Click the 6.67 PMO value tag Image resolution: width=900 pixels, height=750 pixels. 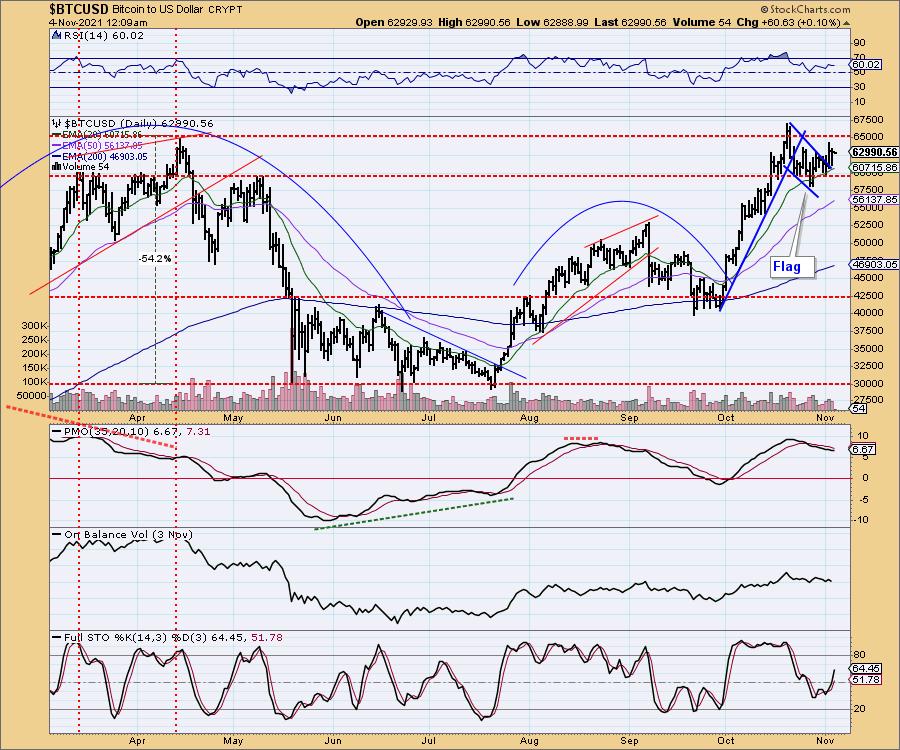(x=864, y=449)
